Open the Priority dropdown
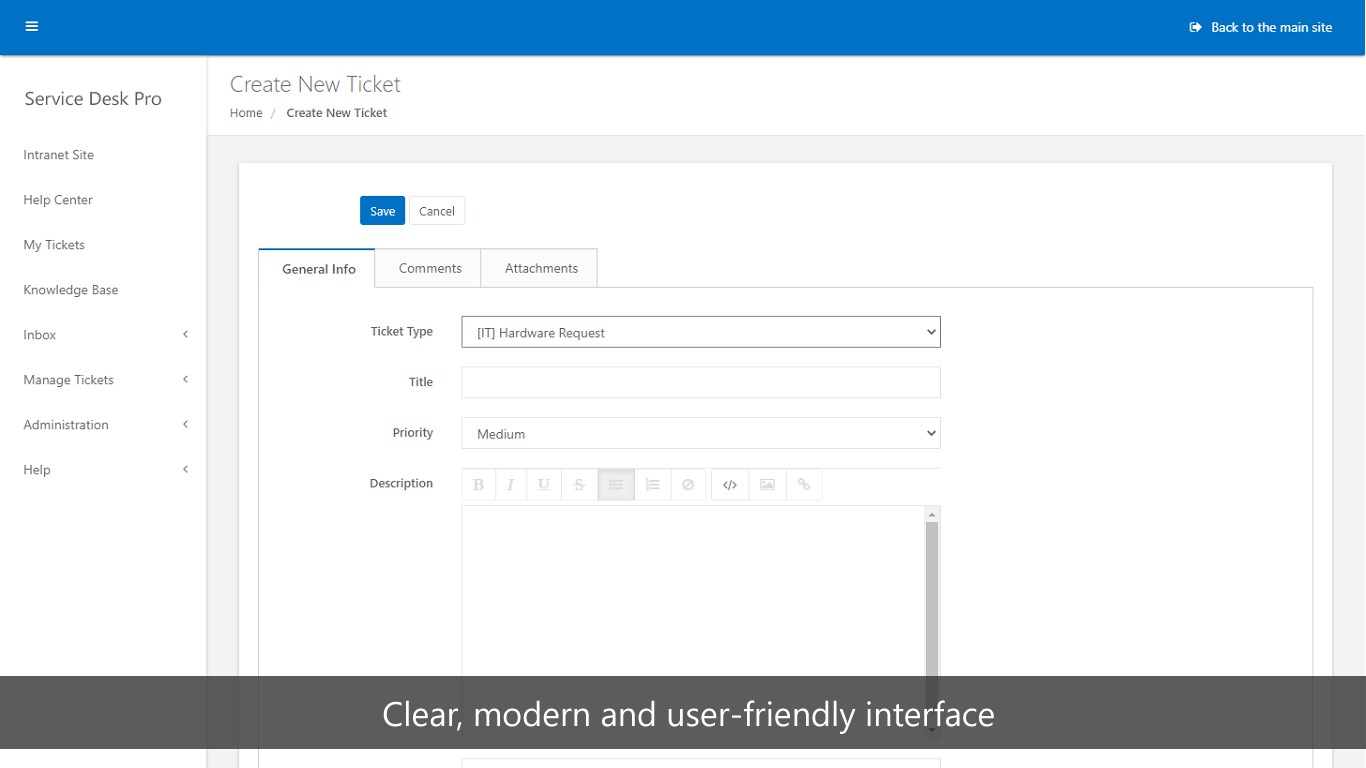 pos(700,433)
